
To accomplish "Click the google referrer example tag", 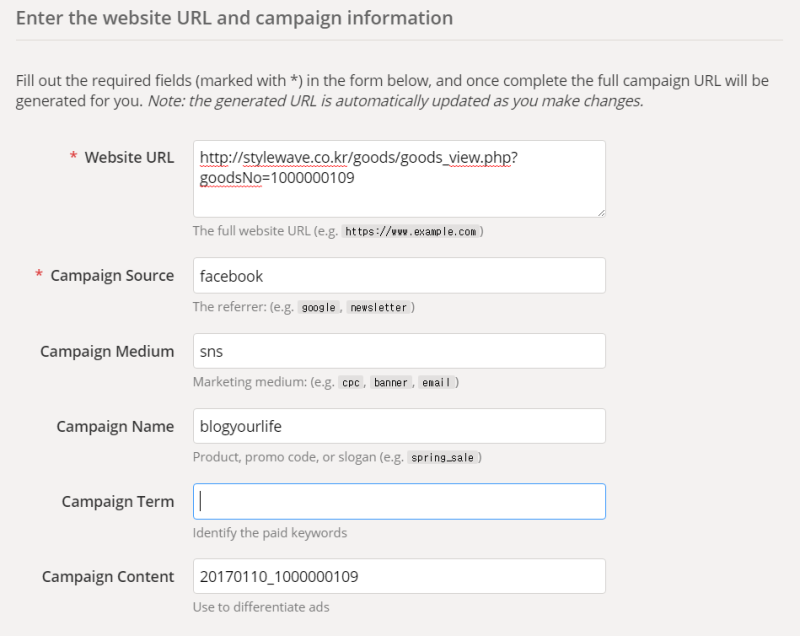I will coord(319,307).
